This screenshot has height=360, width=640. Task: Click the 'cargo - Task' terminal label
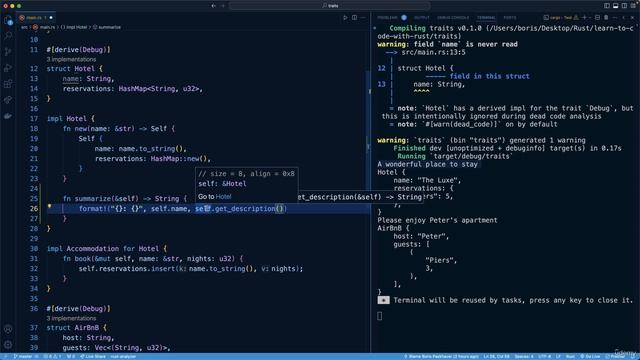click(561, 18)
